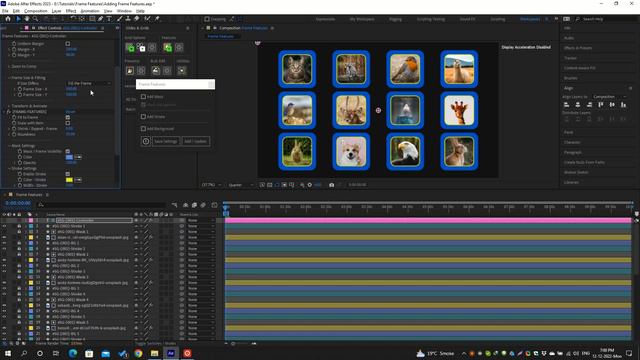Screen dimensions: 640x360
Task: Toggle the Uniform Margin checkbox
Action: [x=68, y=44]
